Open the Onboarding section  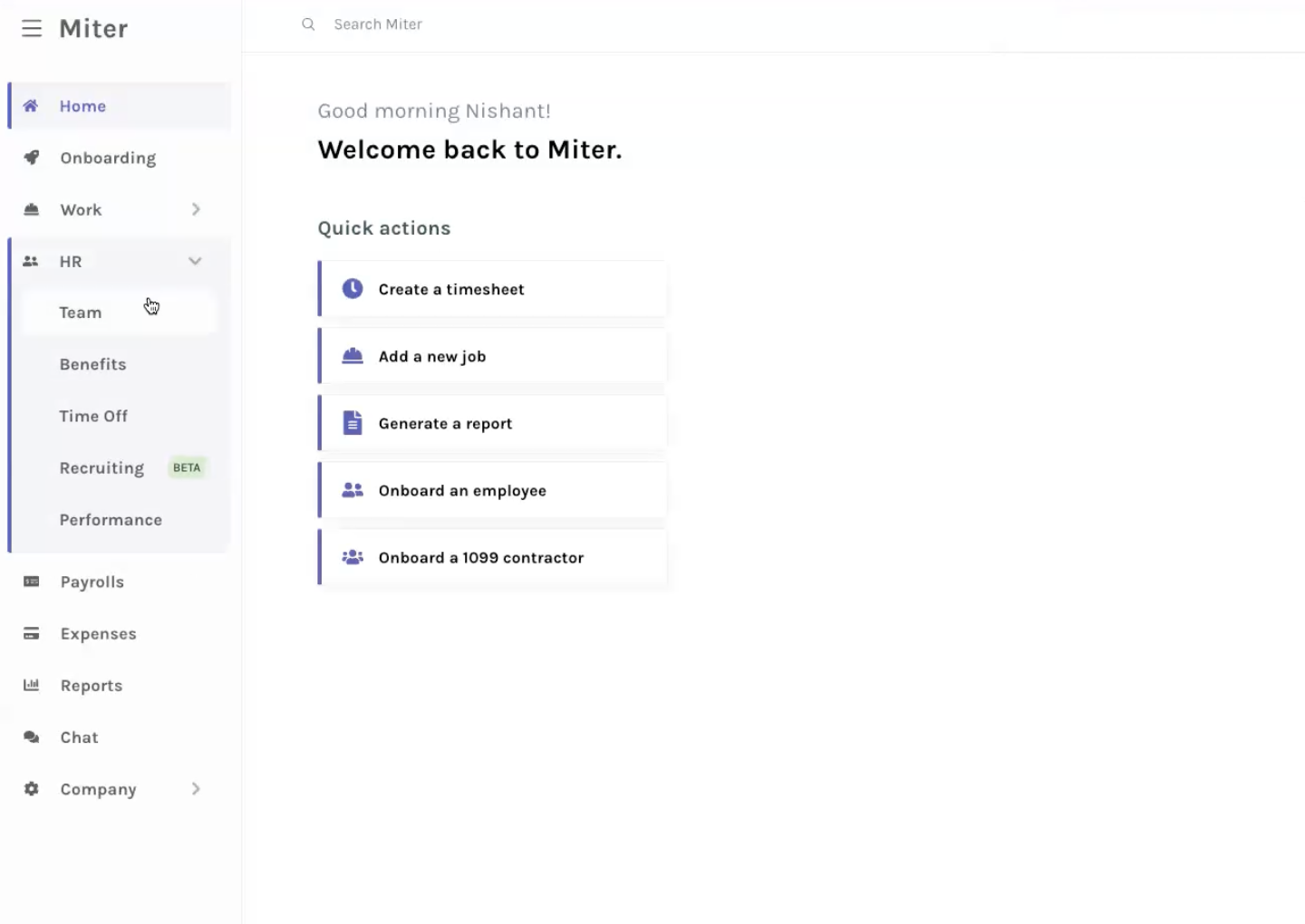[119, 158]
